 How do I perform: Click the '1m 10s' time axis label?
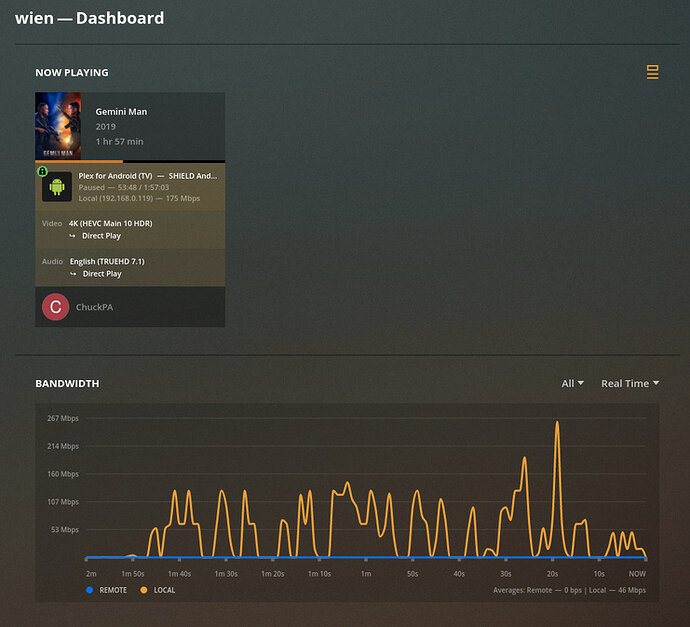[319, 574]
